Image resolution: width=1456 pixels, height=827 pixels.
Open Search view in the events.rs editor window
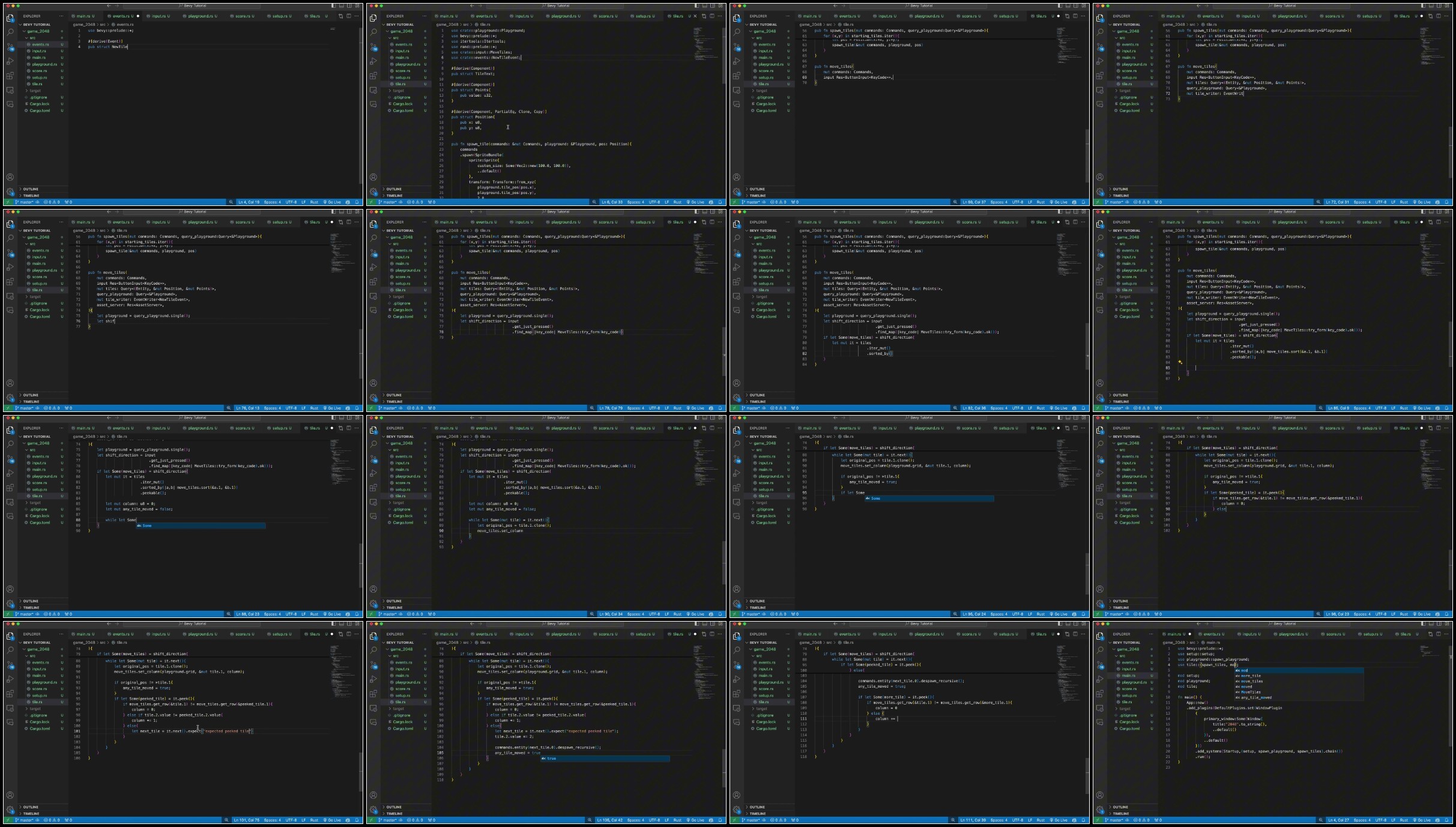click(x=10, y=32)
